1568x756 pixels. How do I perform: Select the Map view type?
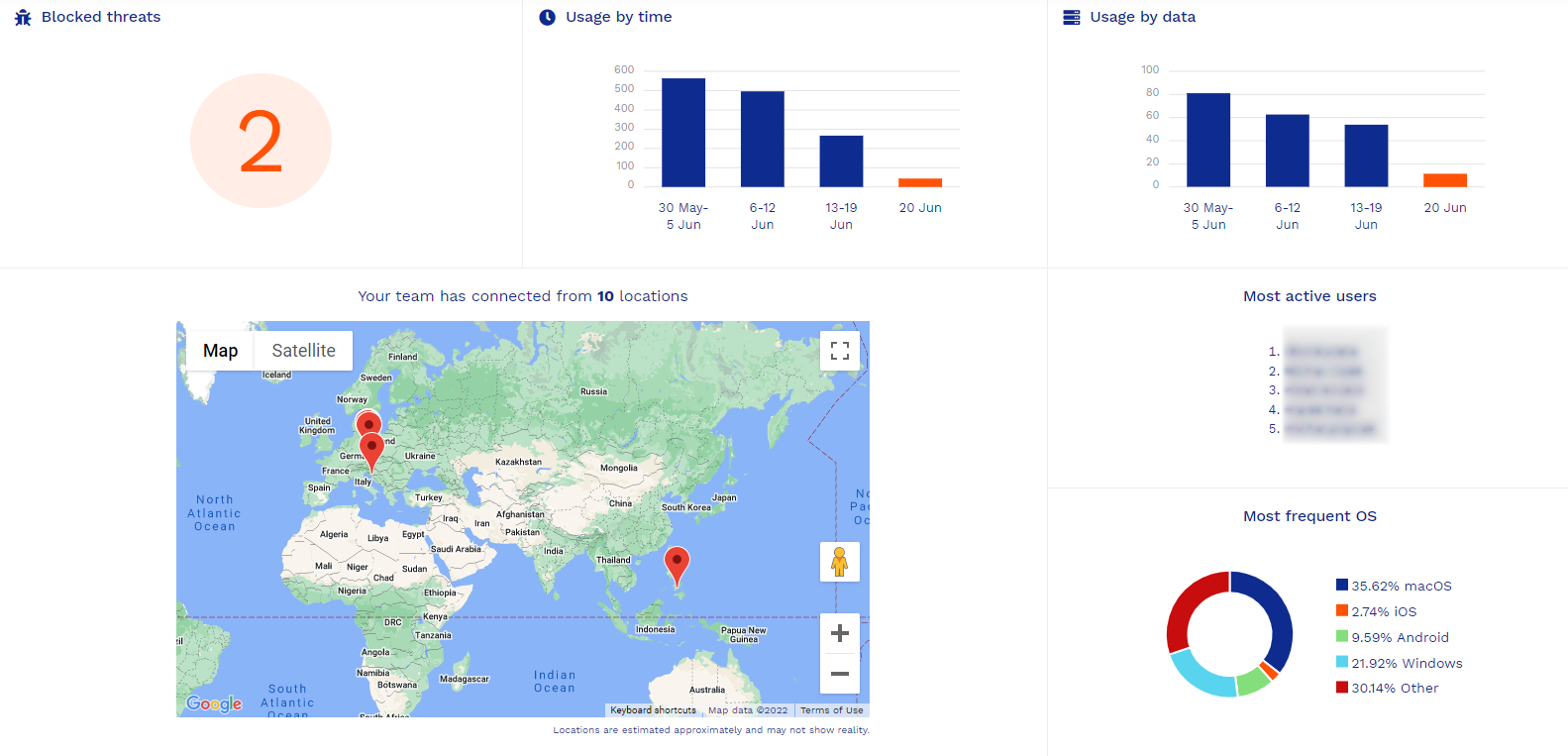220,351
